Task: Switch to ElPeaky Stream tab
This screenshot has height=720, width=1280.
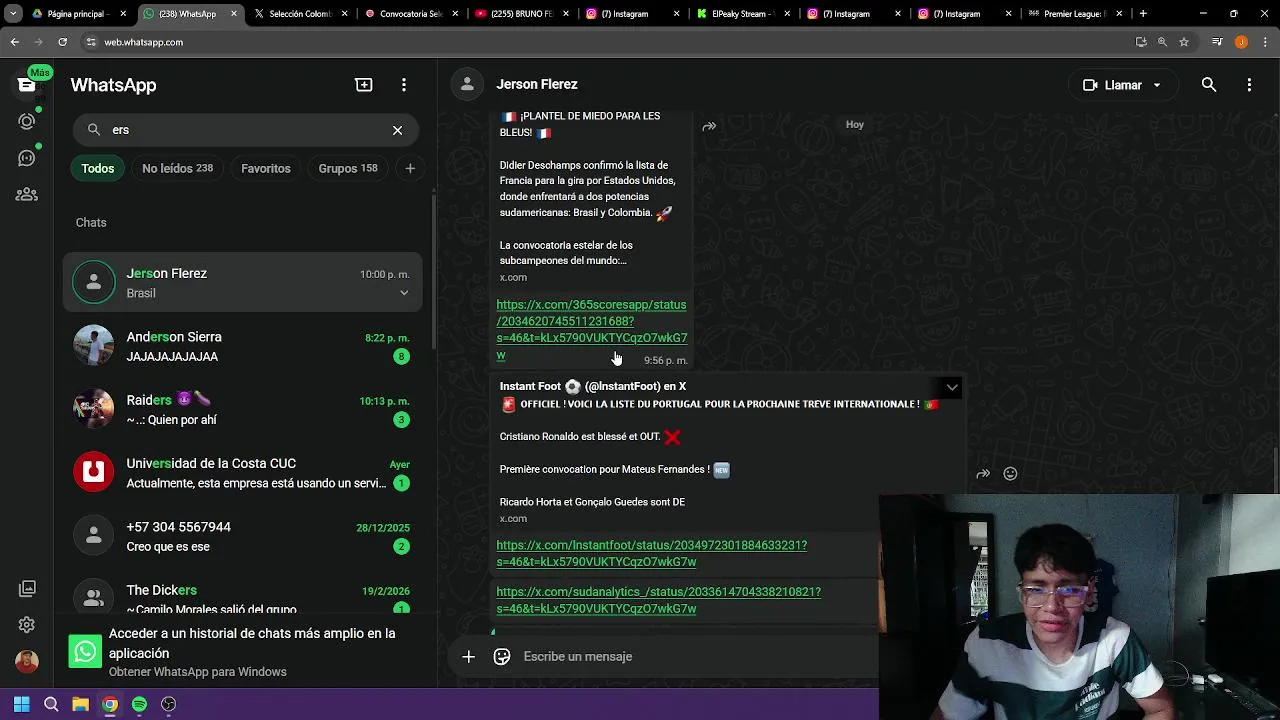Action: click(x=744, y=14)
